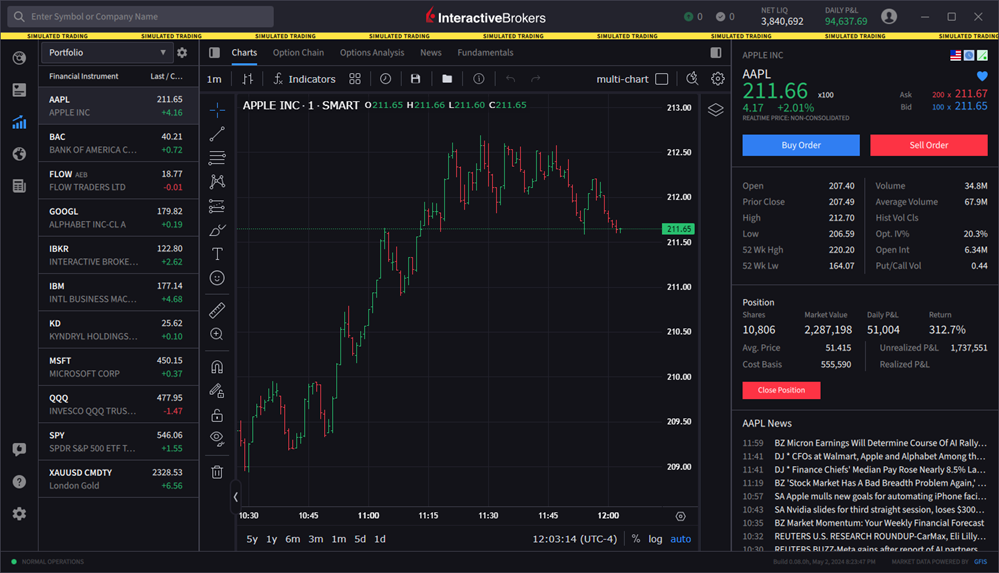The width and height of the screenshot is (999, 573).
Task: Toggle magnet mode for drawings
Action: [x=217, y=366]
